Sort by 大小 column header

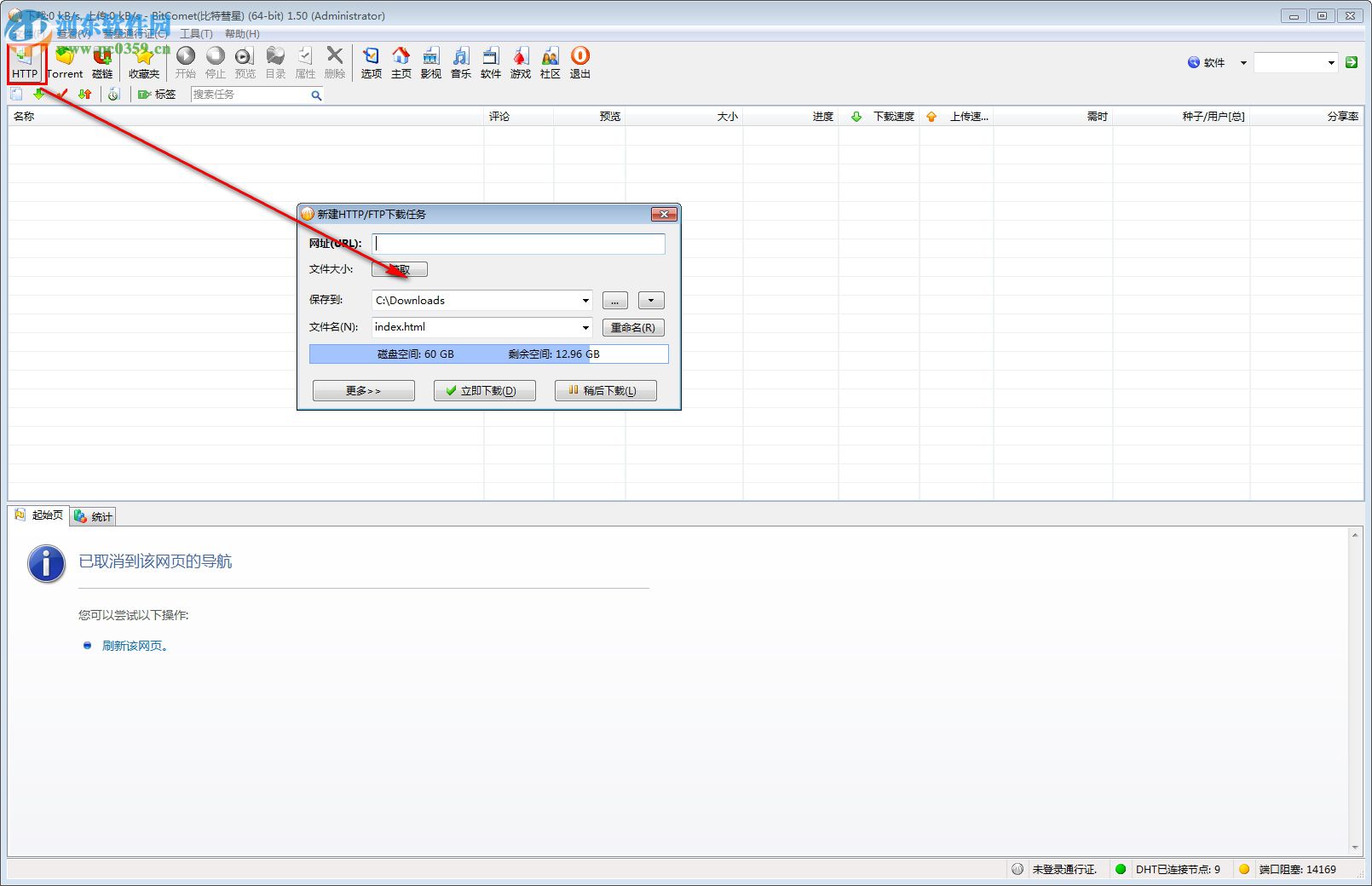pyautogui.click(x=684, y=117)
